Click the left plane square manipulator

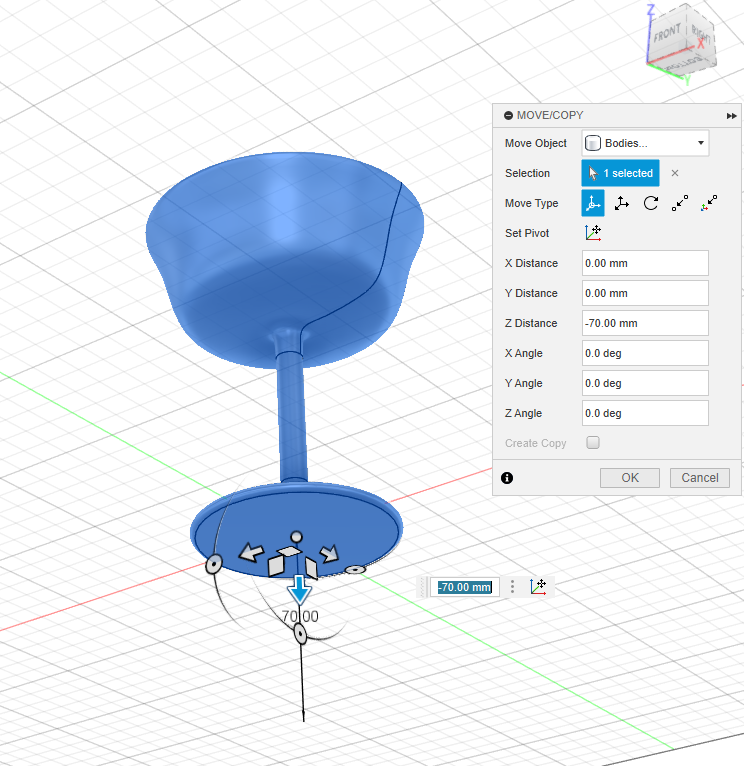276,566
